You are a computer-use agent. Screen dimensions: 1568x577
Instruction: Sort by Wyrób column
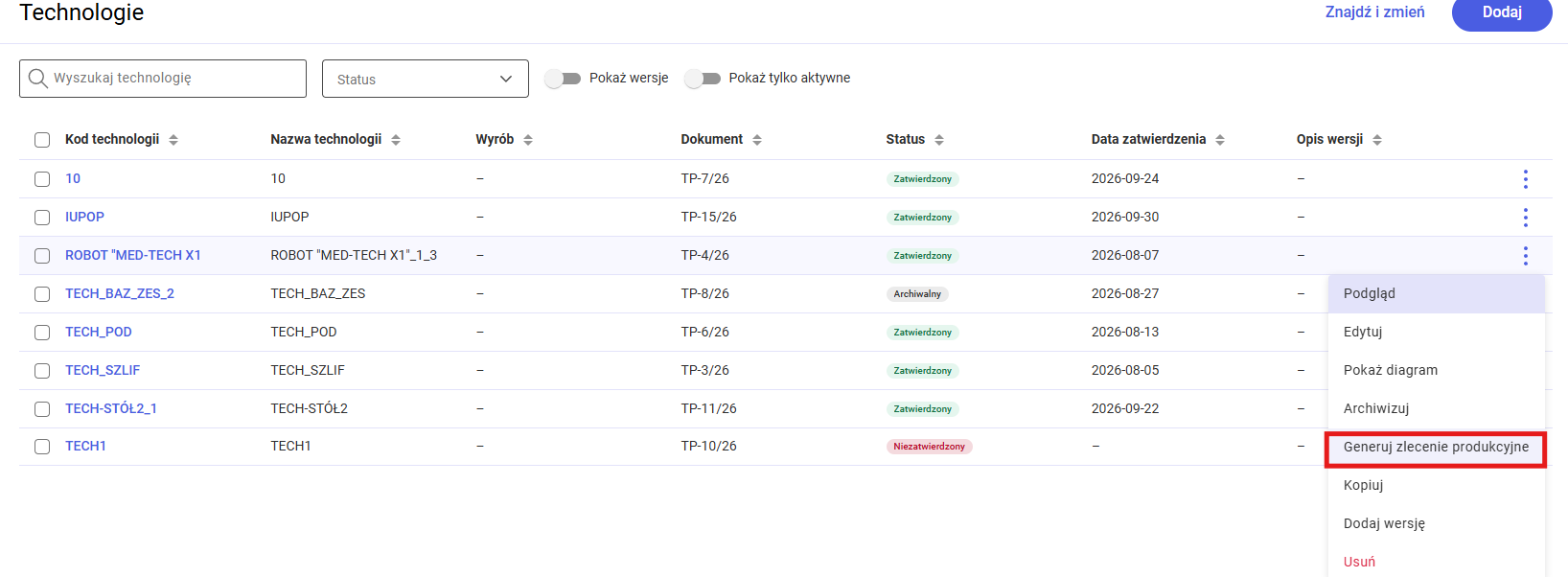[528, 140]
